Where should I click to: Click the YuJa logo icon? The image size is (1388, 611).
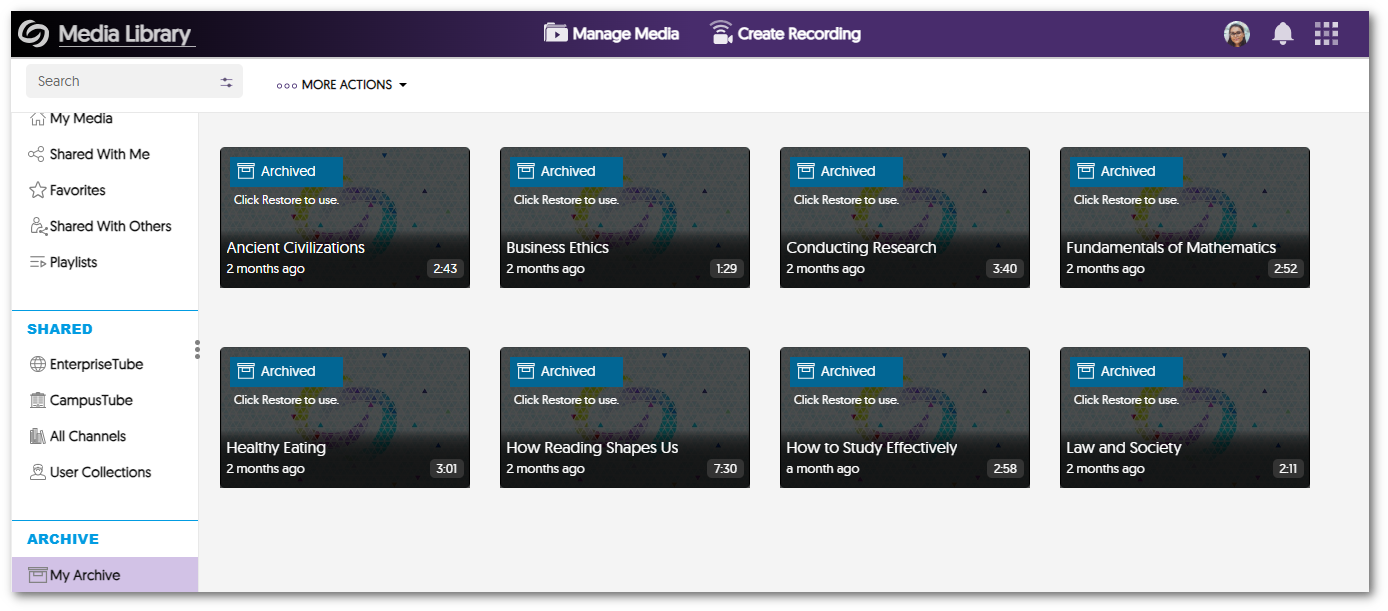pos(33,34)
